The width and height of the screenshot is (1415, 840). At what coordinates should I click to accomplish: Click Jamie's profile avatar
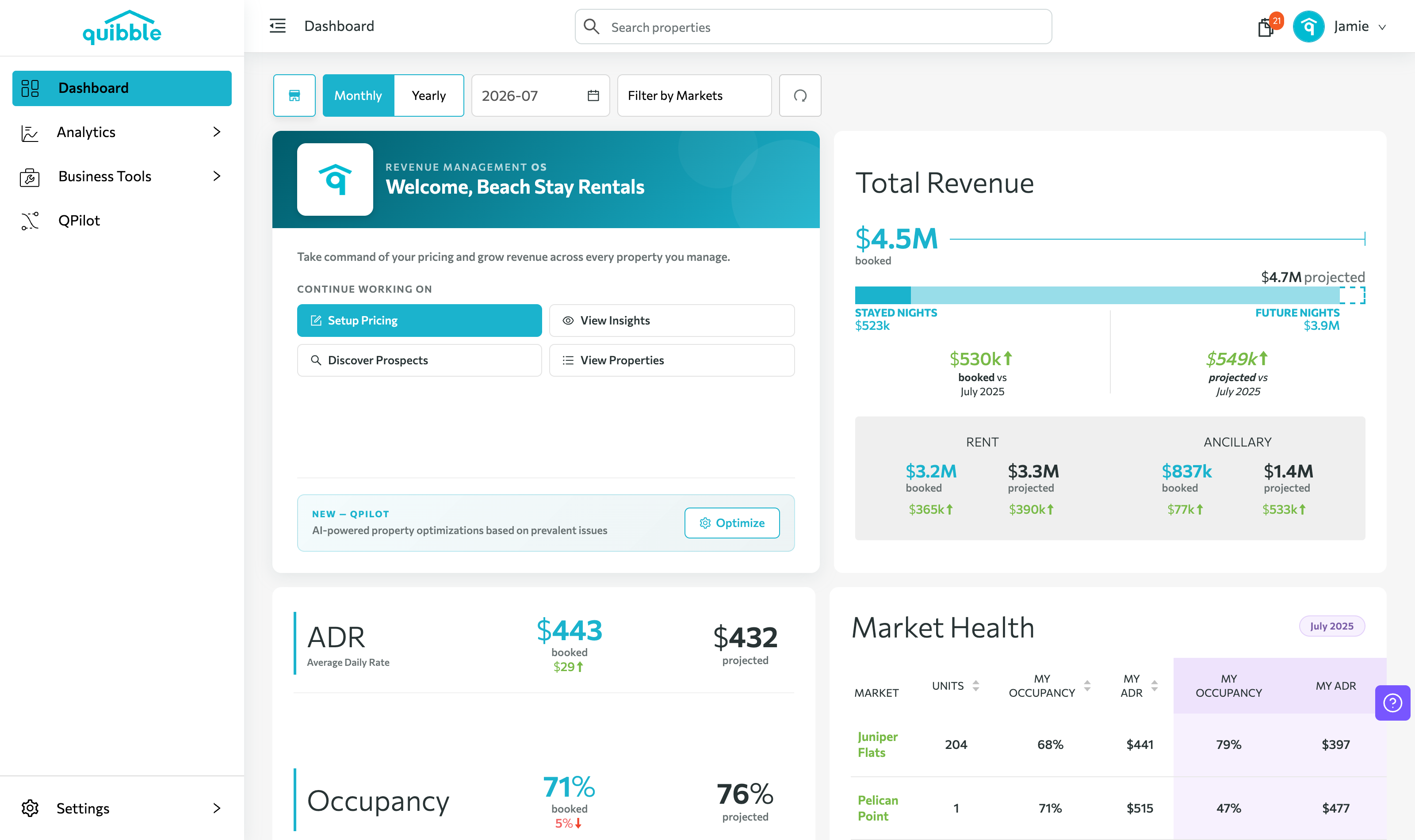click(1308, 27)
